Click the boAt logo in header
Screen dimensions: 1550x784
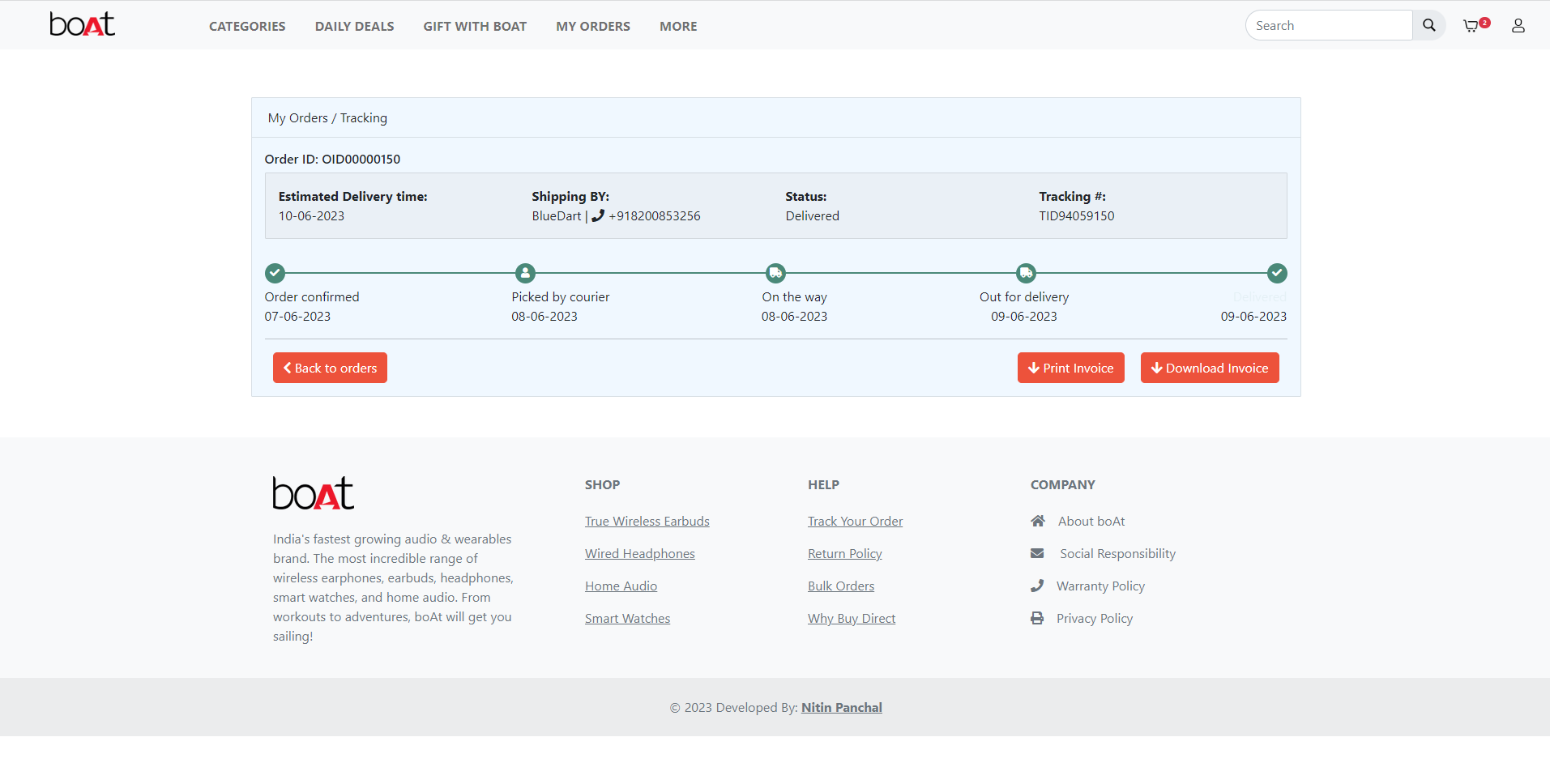(x=82, y=24)
